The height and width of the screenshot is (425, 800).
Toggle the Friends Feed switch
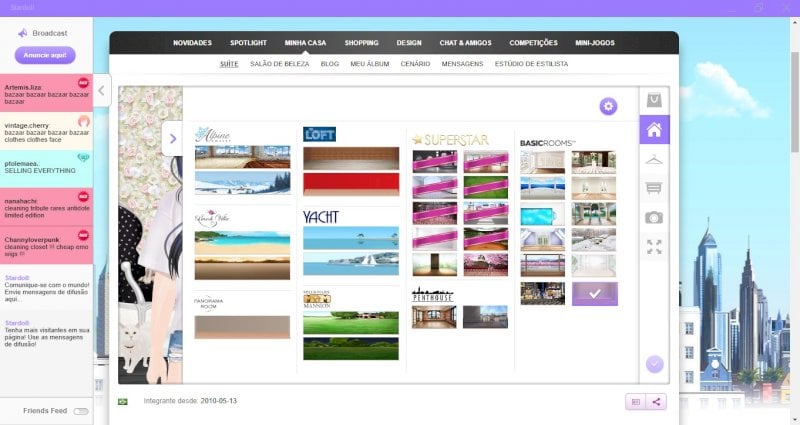click(81, 411)
